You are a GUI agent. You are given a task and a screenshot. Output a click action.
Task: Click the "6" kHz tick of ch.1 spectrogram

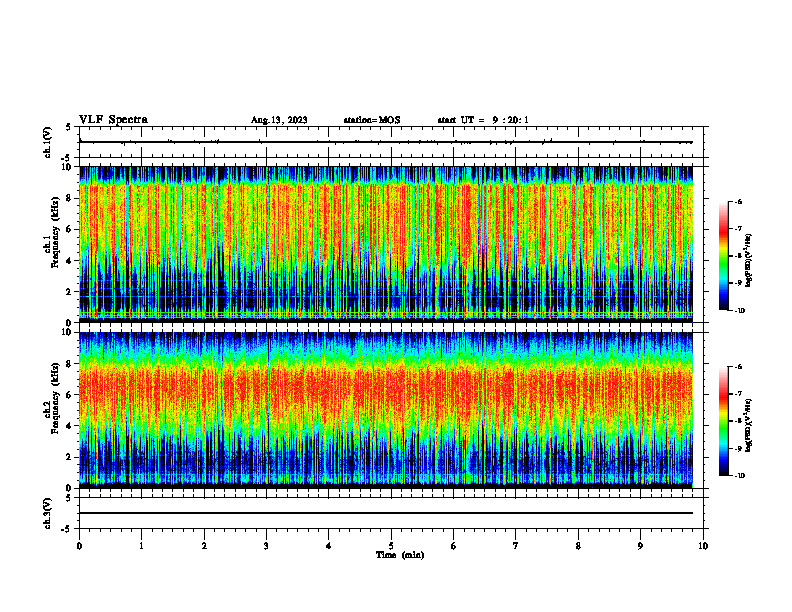click(70, 229)
